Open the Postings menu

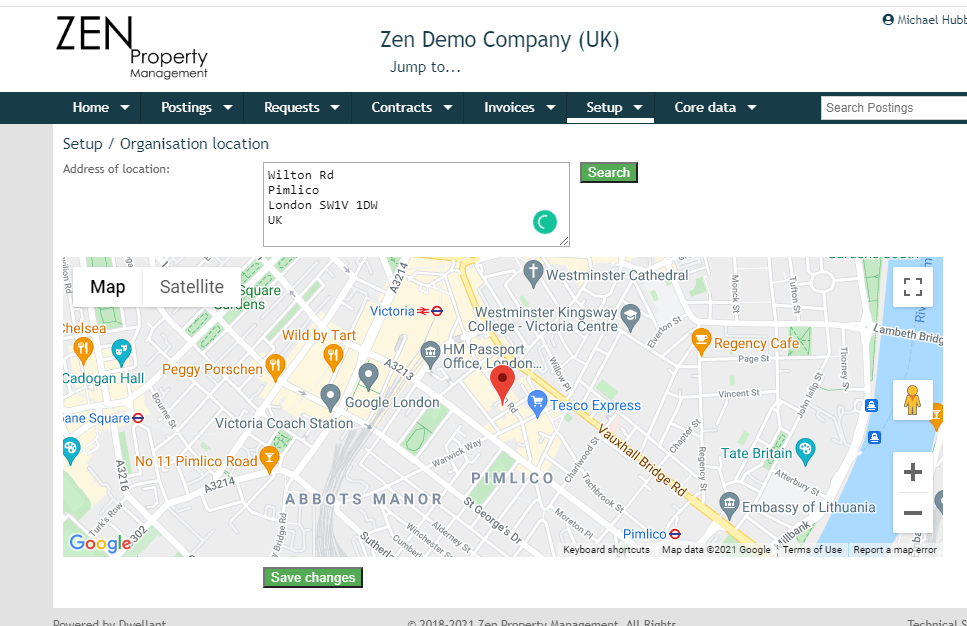pyautogui.click(x=192, y=107)
